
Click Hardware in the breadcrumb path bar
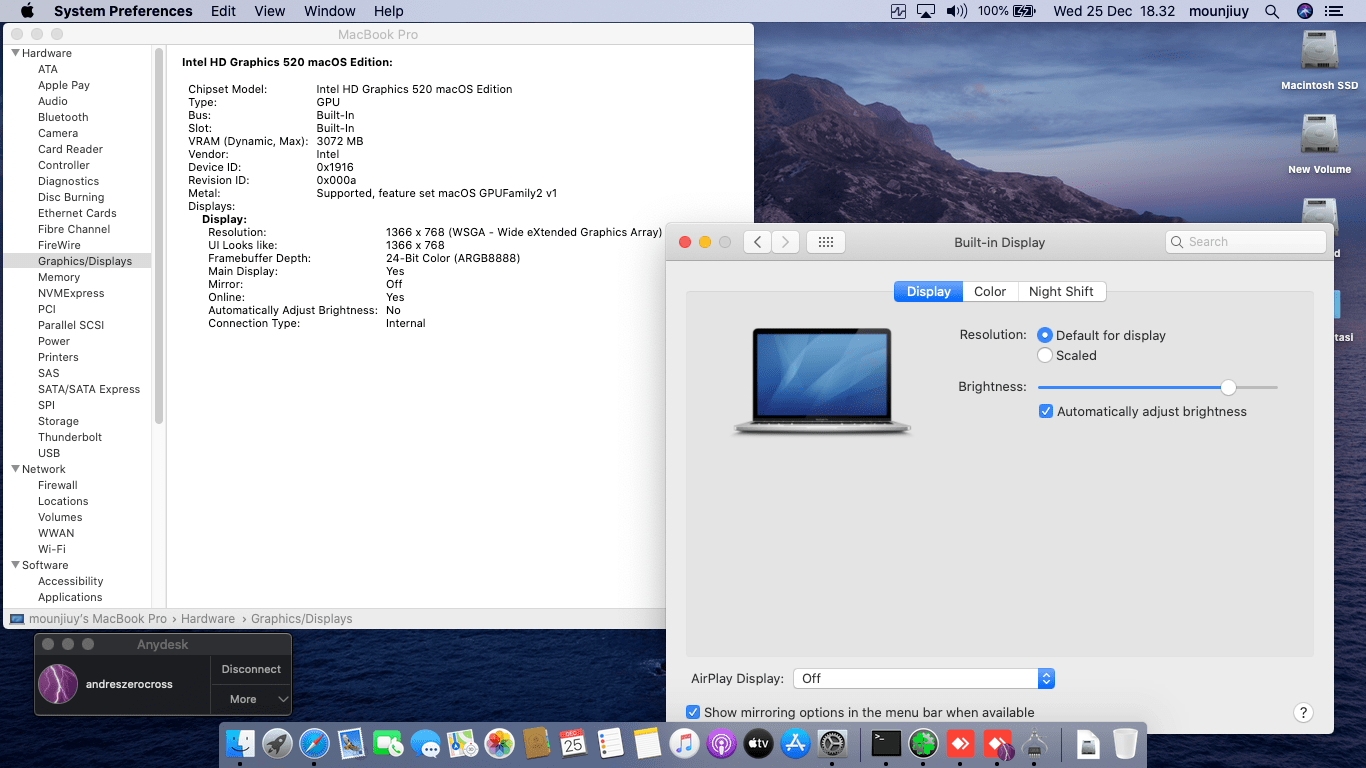208,619
